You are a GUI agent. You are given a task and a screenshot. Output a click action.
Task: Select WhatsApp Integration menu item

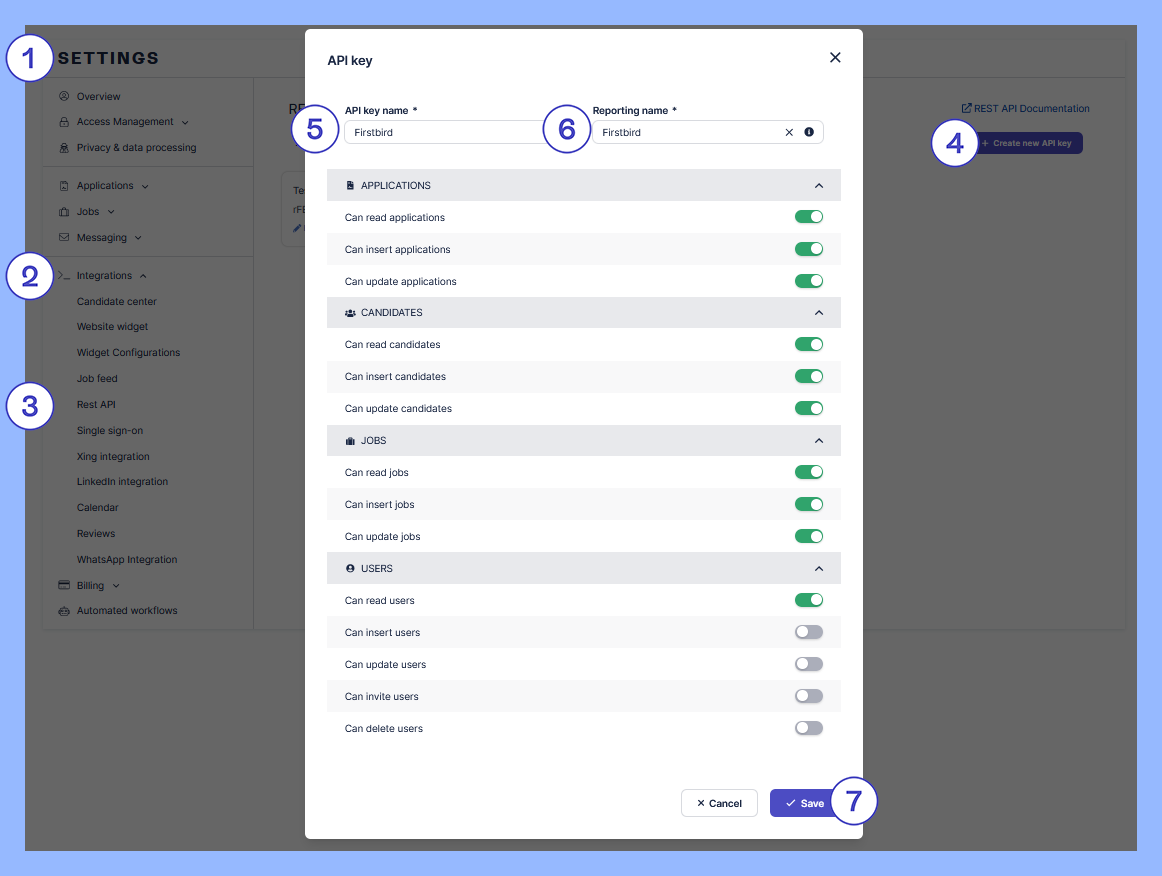pos(127,560)
